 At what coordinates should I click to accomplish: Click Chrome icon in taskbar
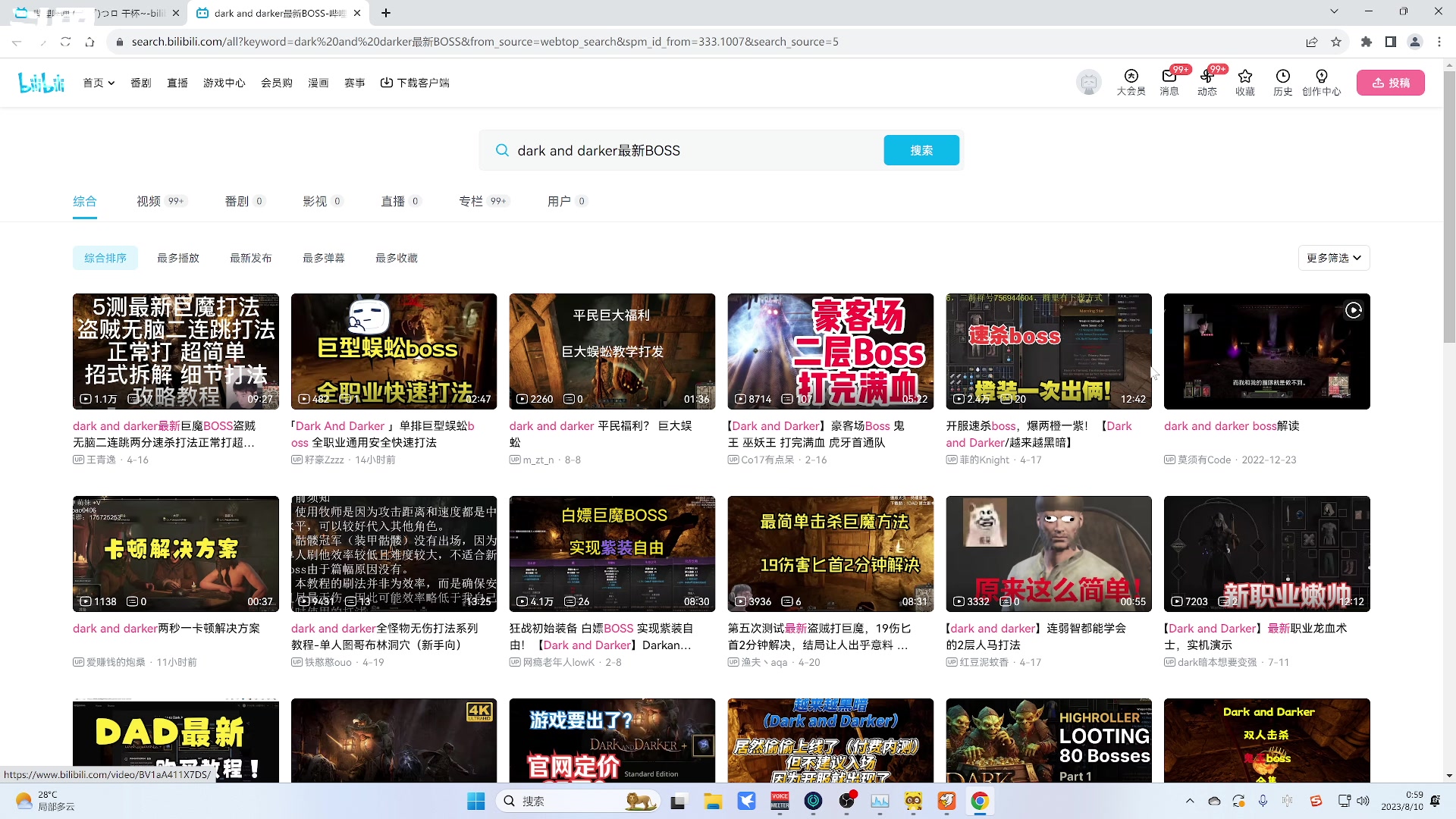point(980,801)
